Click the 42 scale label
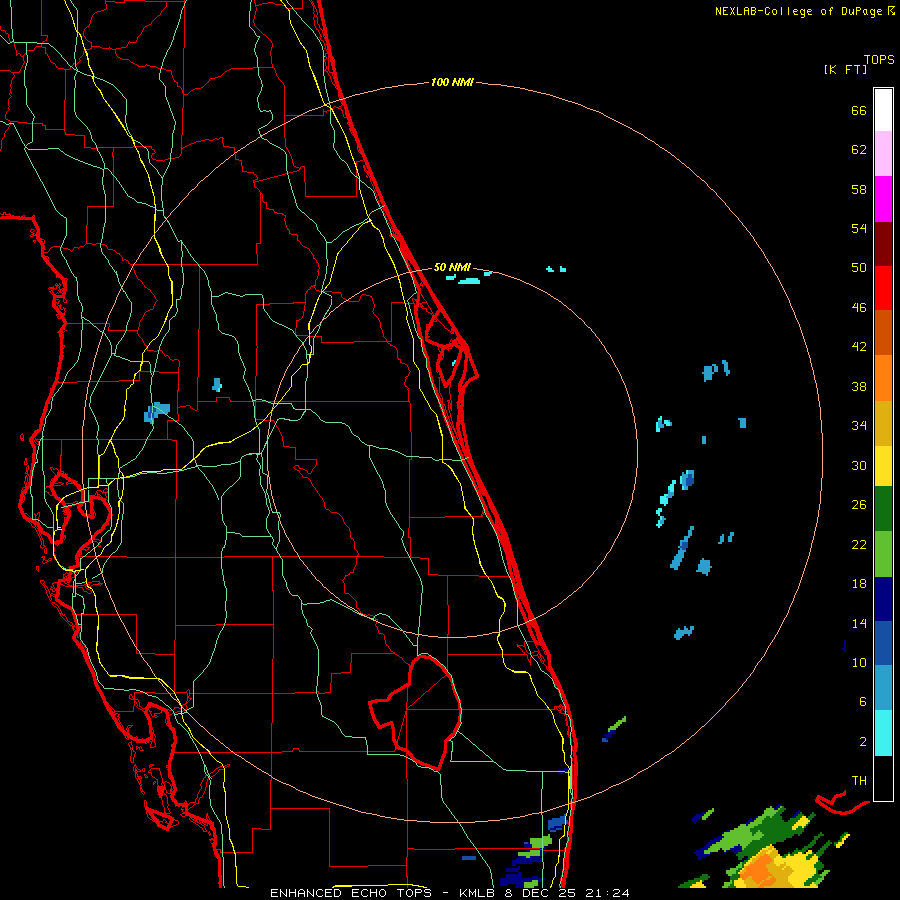Image resolution: width=900 pixels, height=900 pixels. coord(859,347)
